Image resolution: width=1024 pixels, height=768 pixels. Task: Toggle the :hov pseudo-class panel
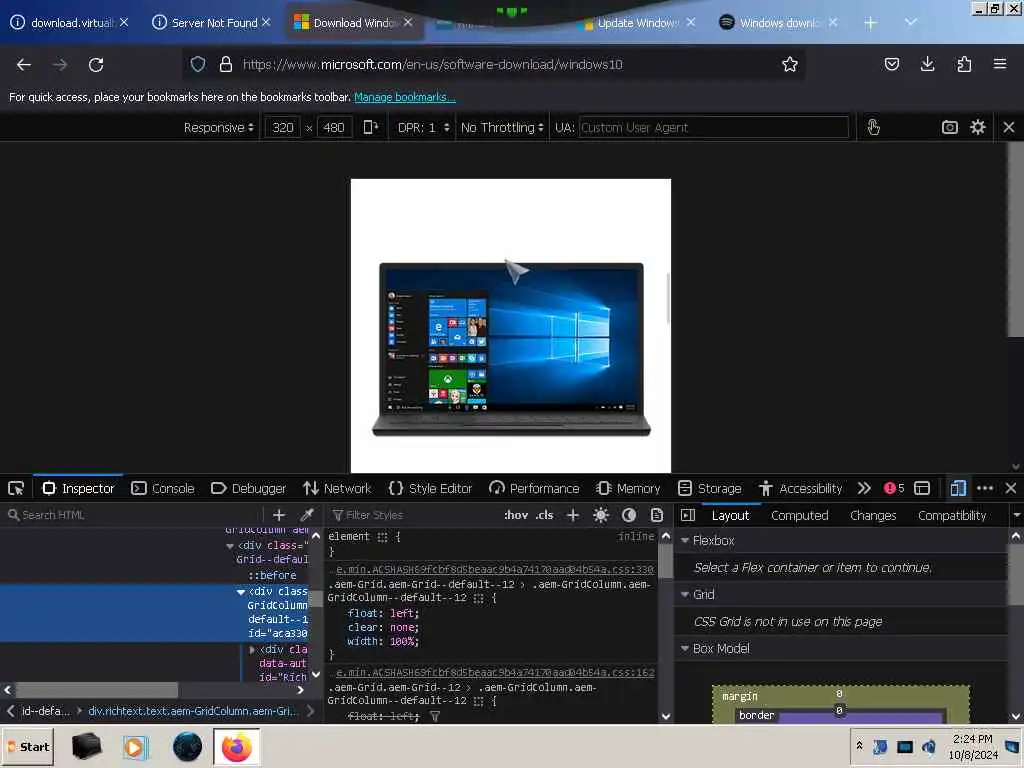[x=515, y=515]
